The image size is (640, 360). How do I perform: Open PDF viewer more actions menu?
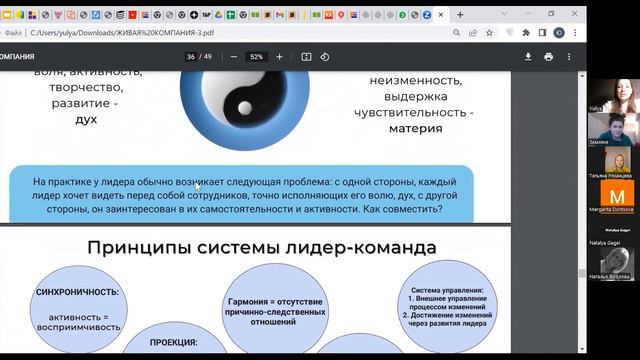pyautogui.click(x=569, y=57)
